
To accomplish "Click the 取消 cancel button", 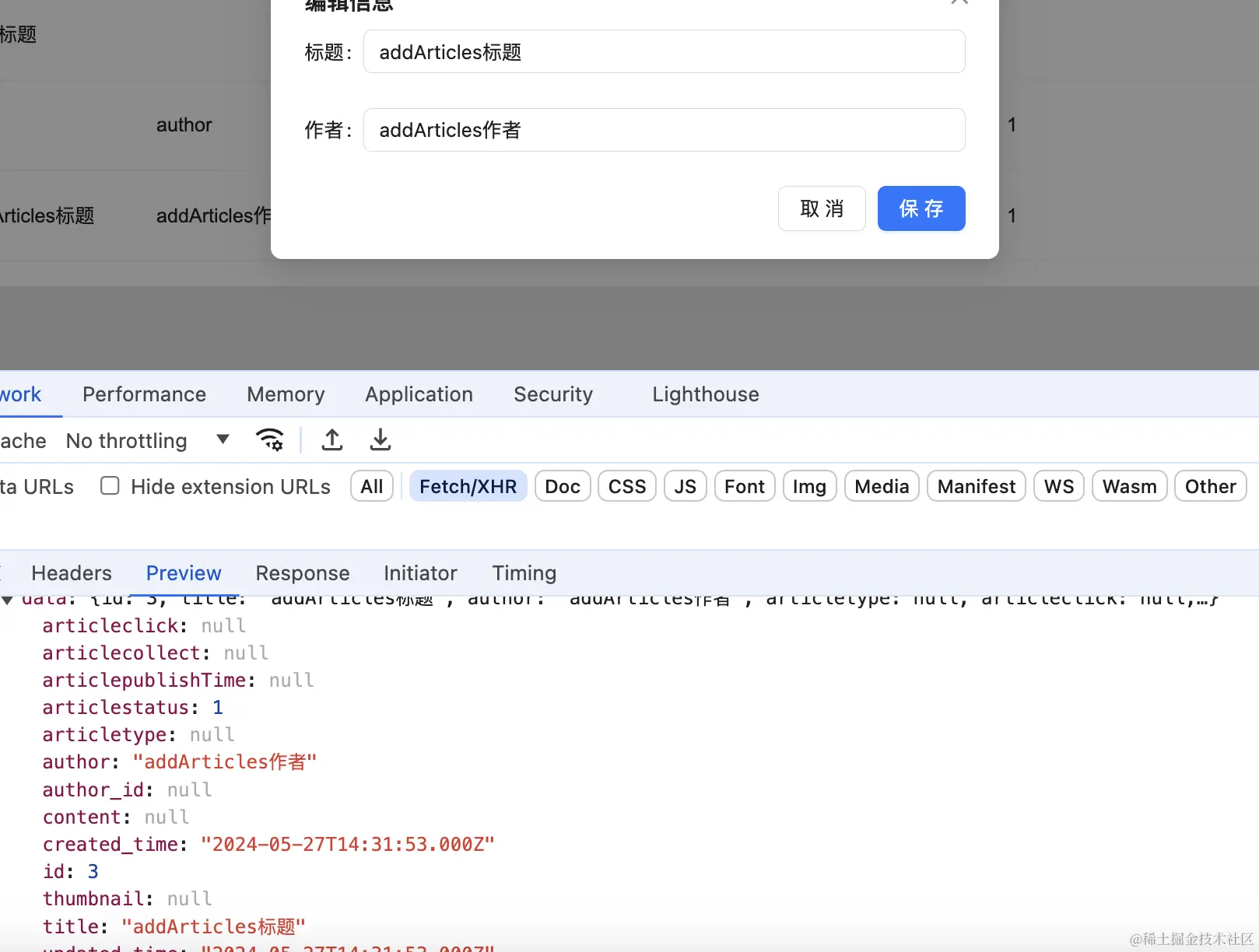I will pyautogui.click(x=822, y=208).
